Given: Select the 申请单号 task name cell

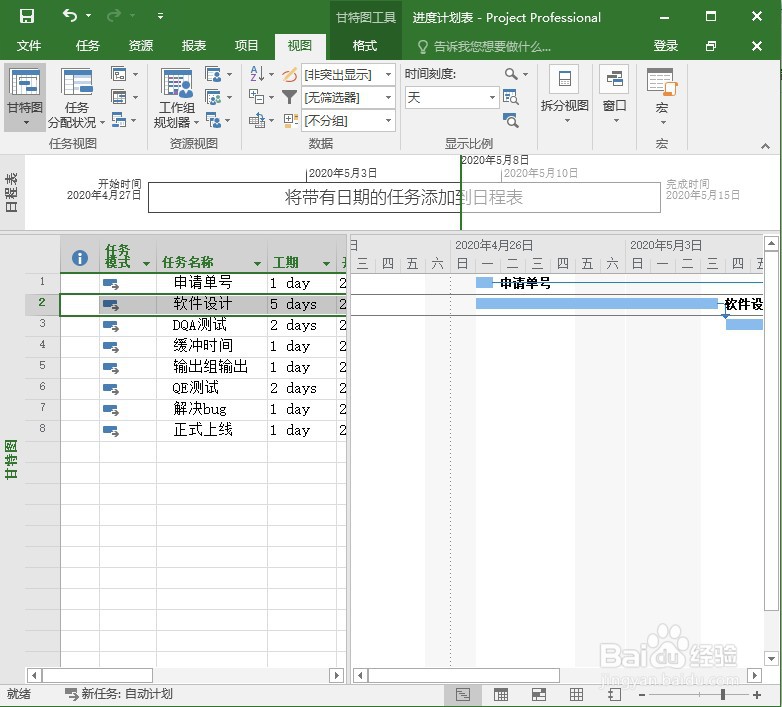Looking at the screenshot, I should [212, 283].
